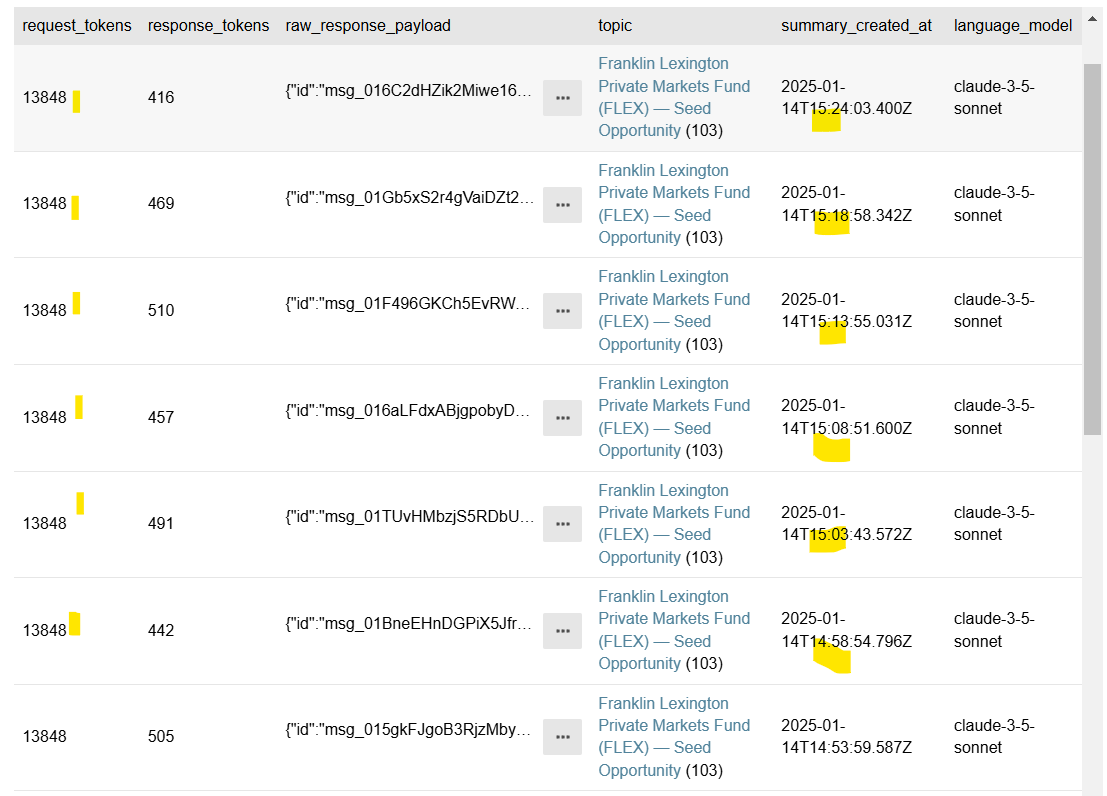This screenshot has width=1107, height=796.
Task: Open Franklin Lexington topic link in 442-token row
Action: 674,630
